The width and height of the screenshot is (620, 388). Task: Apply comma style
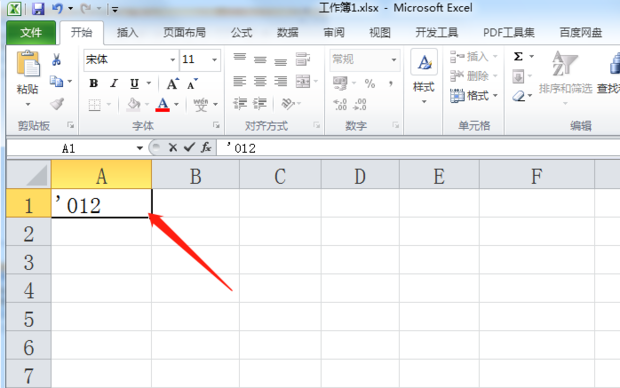391,83
